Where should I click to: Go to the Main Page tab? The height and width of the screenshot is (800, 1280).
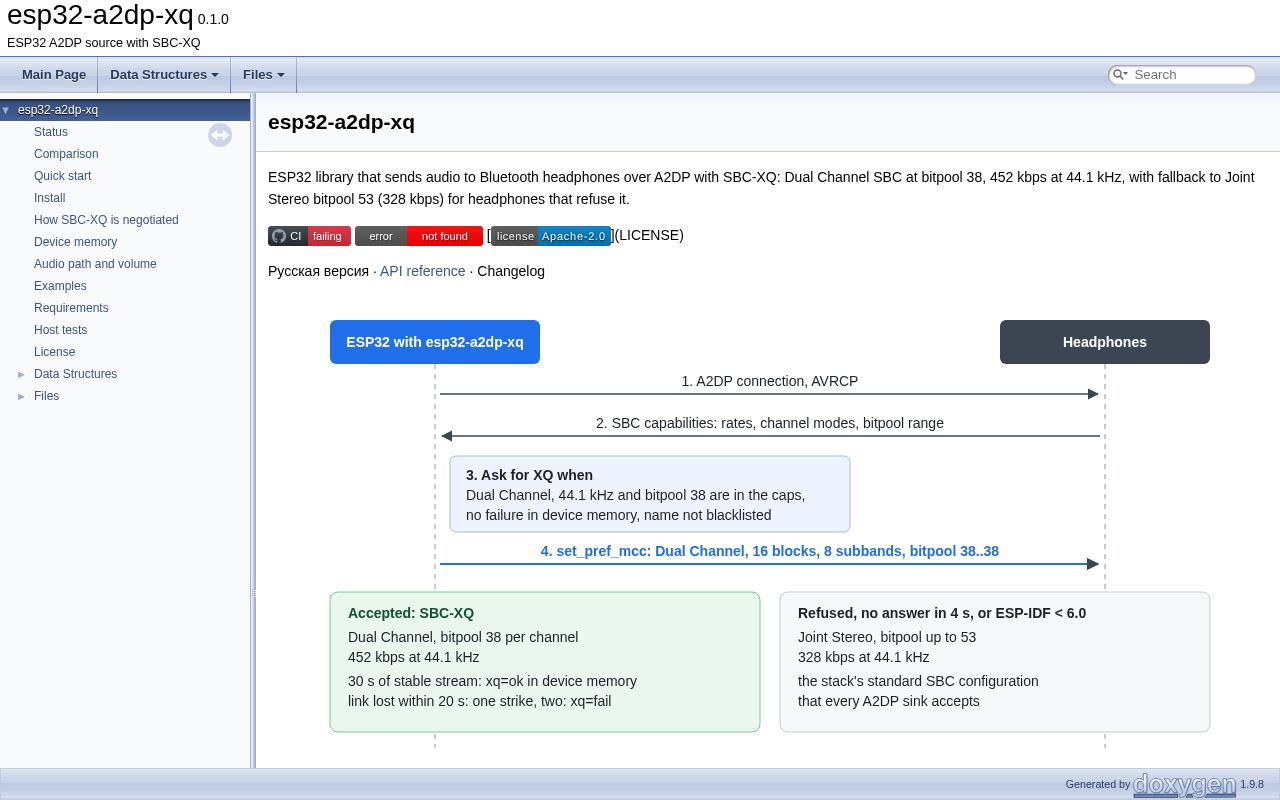pyautogui.click(x=54, y=75)
